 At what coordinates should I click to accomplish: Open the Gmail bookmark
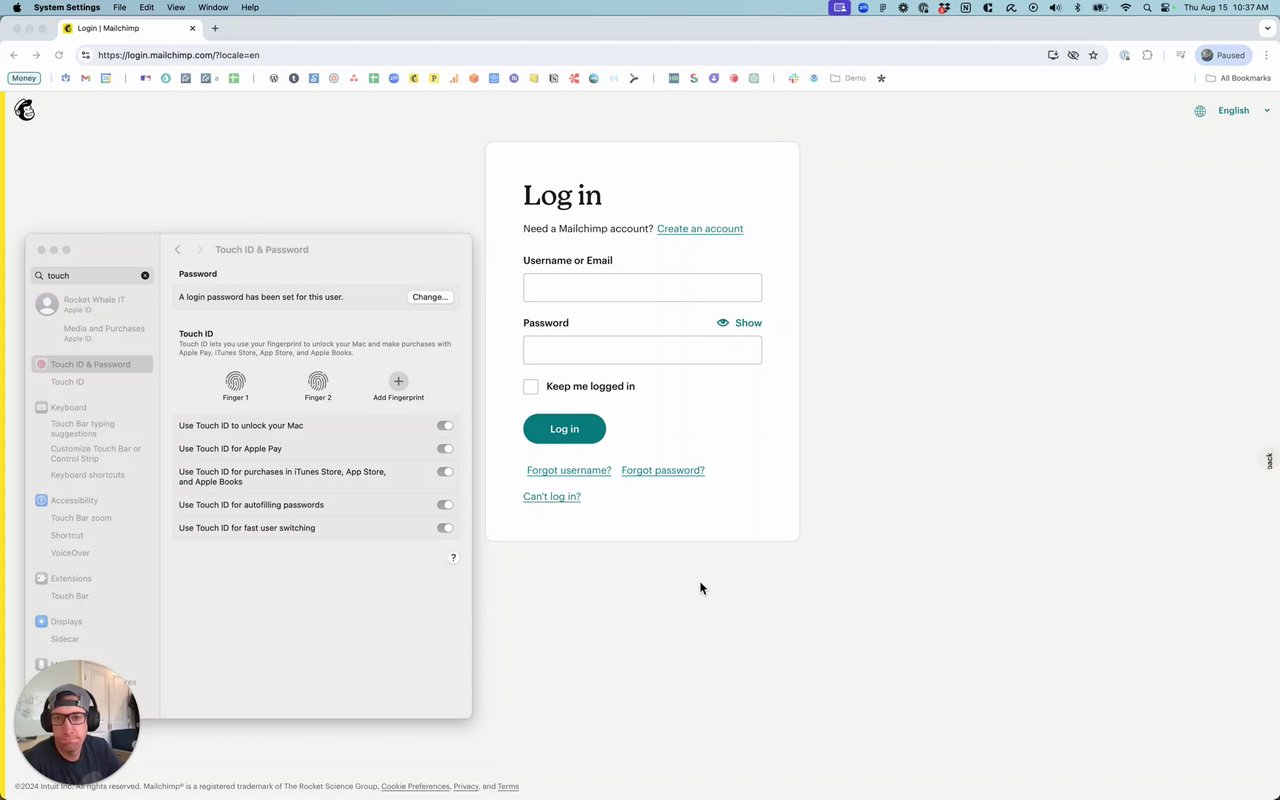coord(85,78)
